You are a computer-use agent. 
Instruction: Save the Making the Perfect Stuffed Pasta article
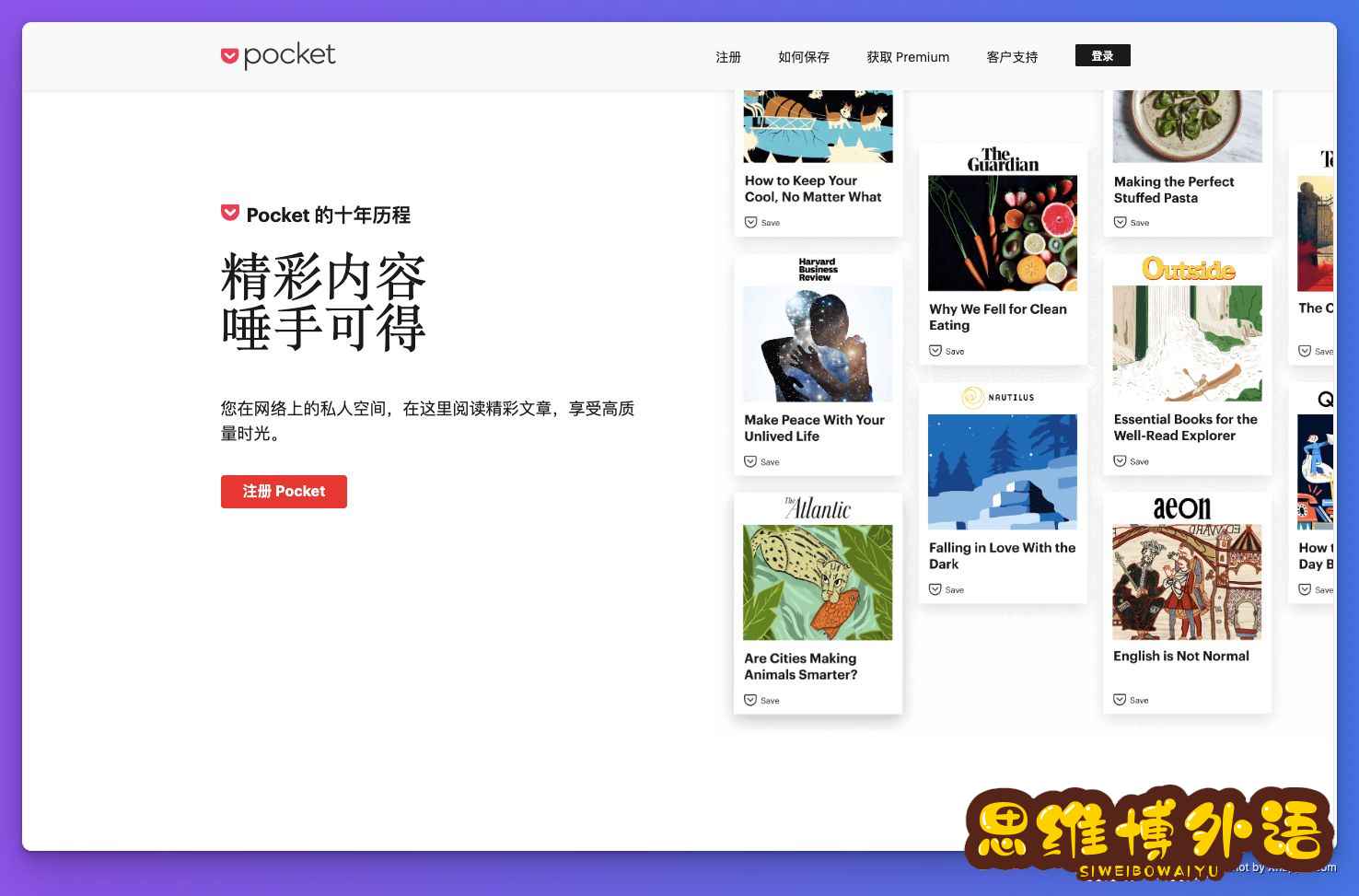[x=1132, y=223]
